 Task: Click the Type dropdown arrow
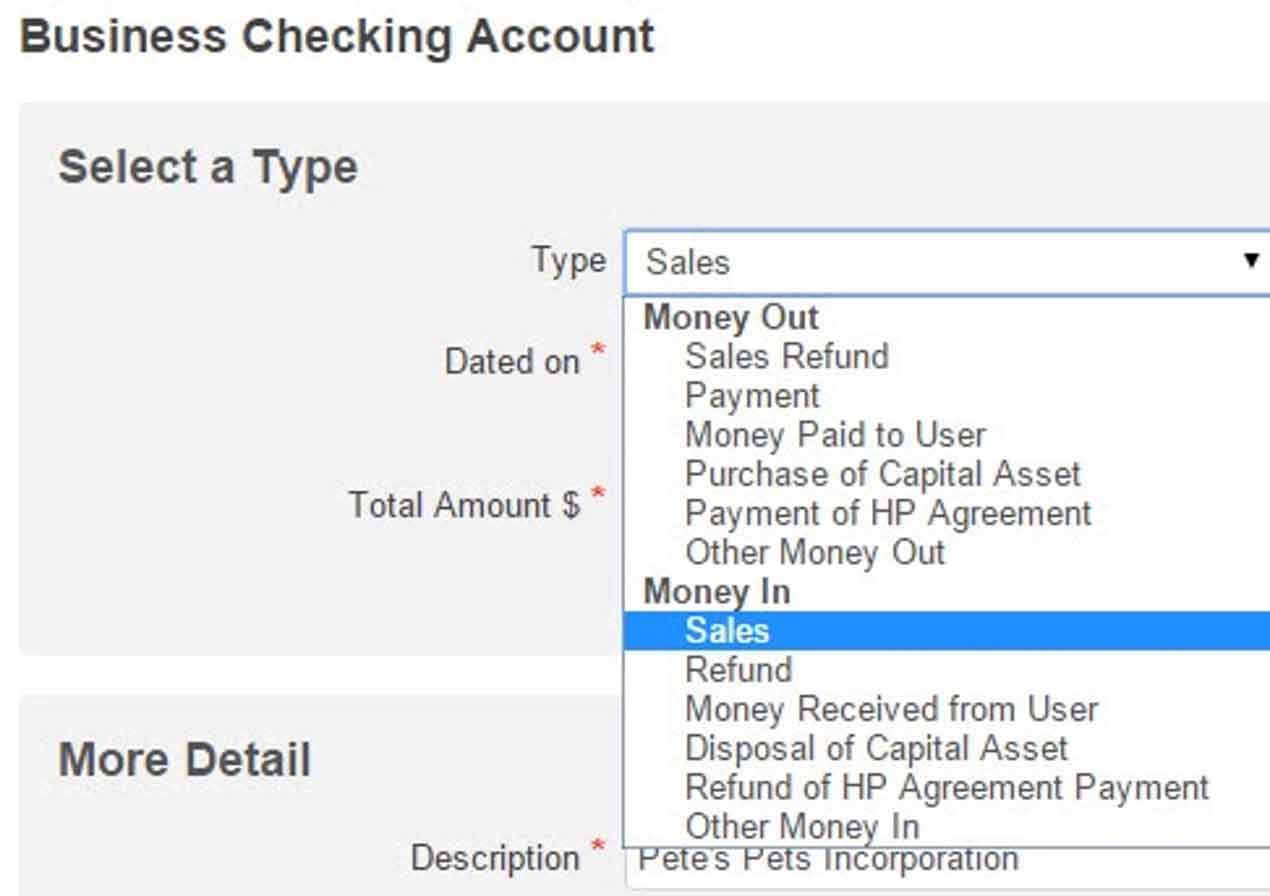(x=1250, y=261)
